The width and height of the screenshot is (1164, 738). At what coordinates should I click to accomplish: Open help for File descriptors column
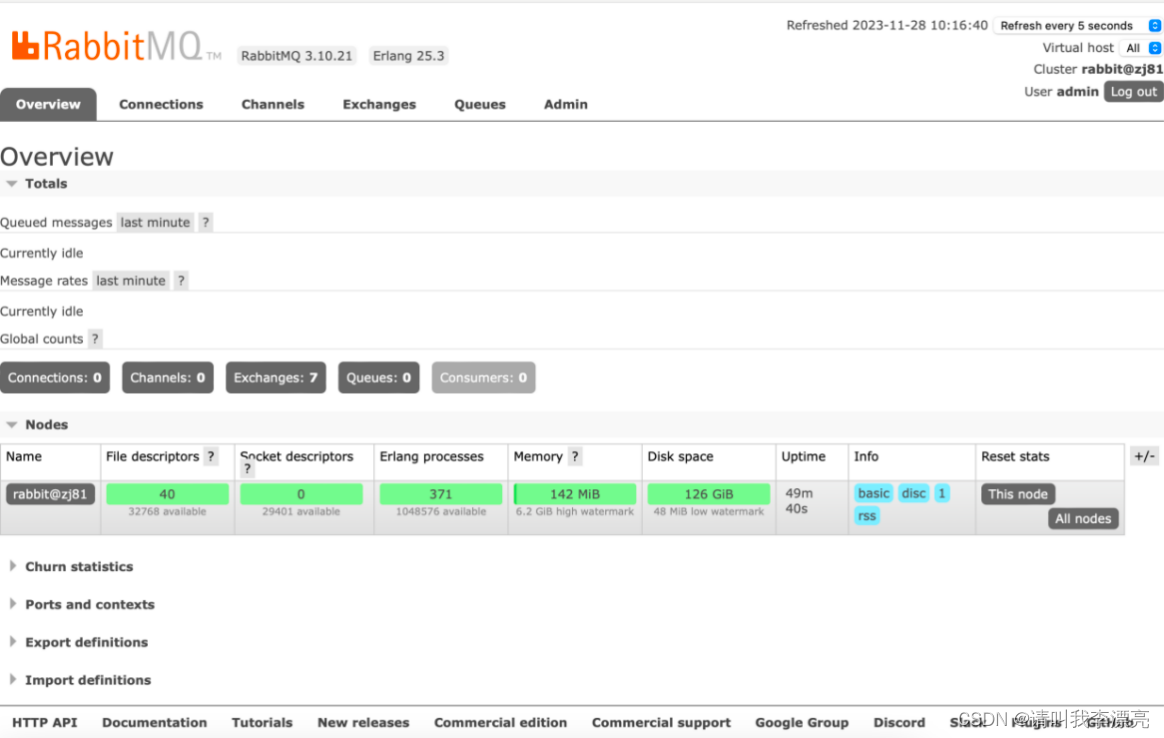point(211,457)
